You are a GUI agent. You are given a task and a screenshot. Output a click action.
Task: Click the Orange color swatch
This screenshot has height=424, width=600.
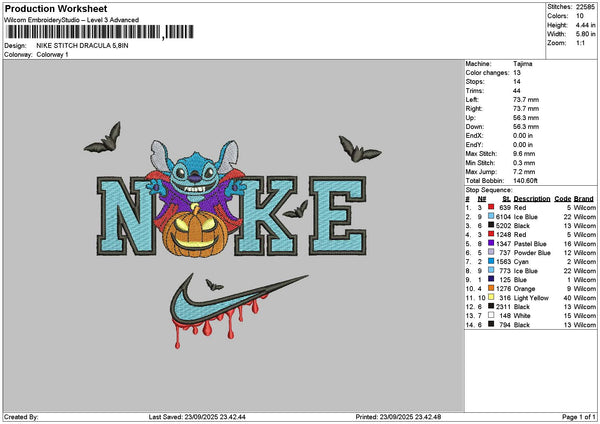click(x=491, y=289)
